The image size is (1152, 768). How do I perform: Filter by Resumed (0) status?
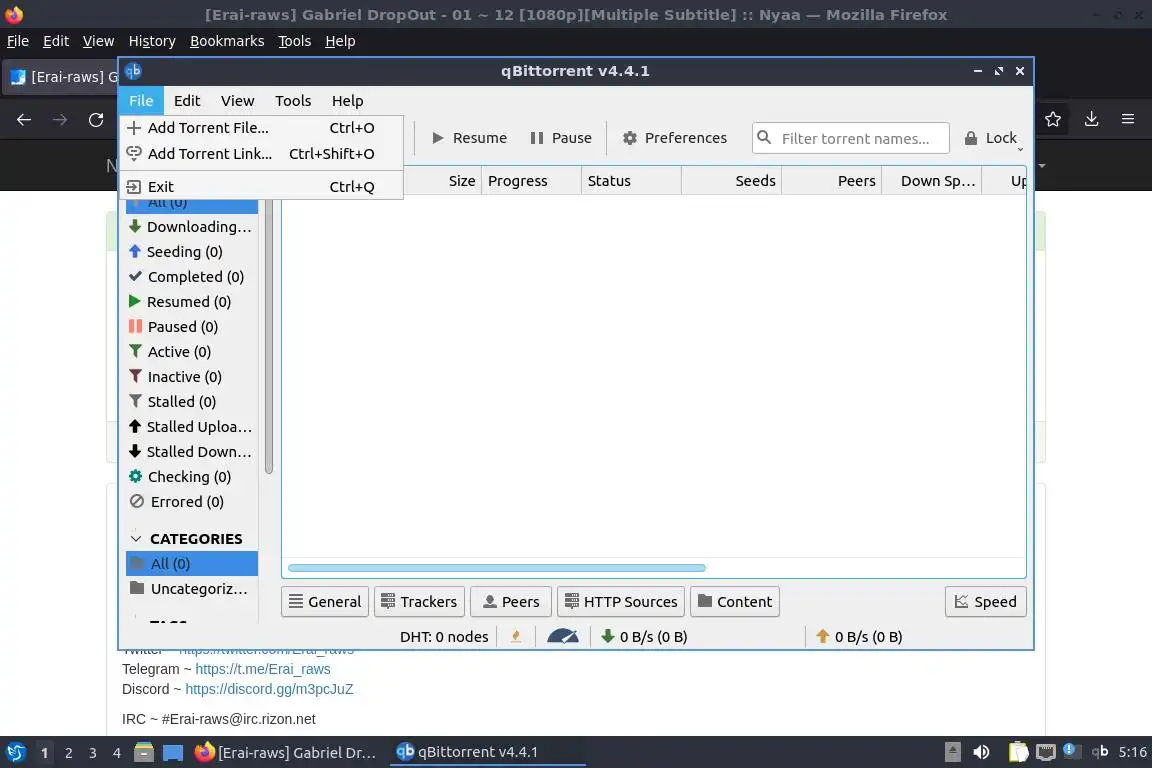point(192,302)
